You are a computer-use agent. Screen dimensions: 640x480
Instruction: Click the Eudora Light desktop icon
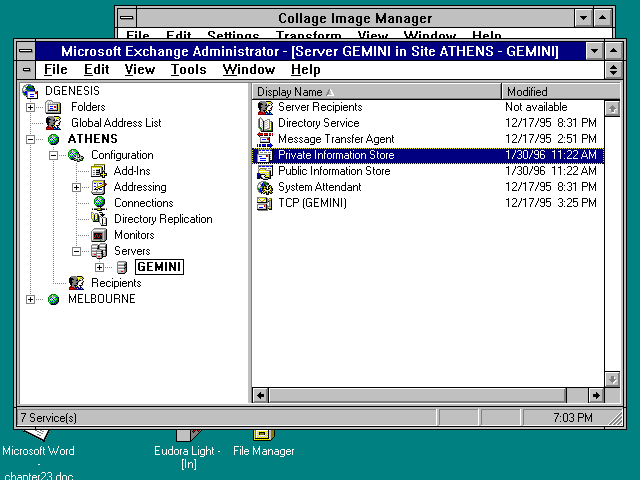189,435
